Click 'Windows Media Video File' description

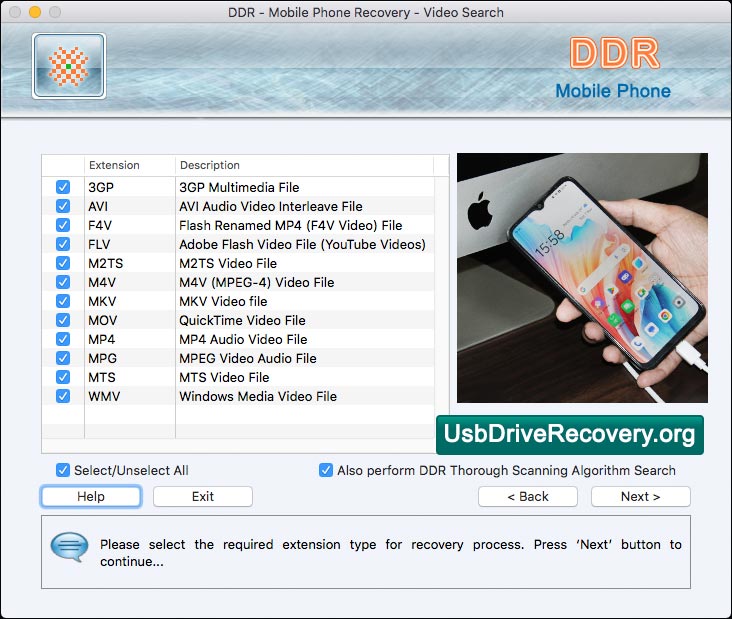tap(258, 396)
